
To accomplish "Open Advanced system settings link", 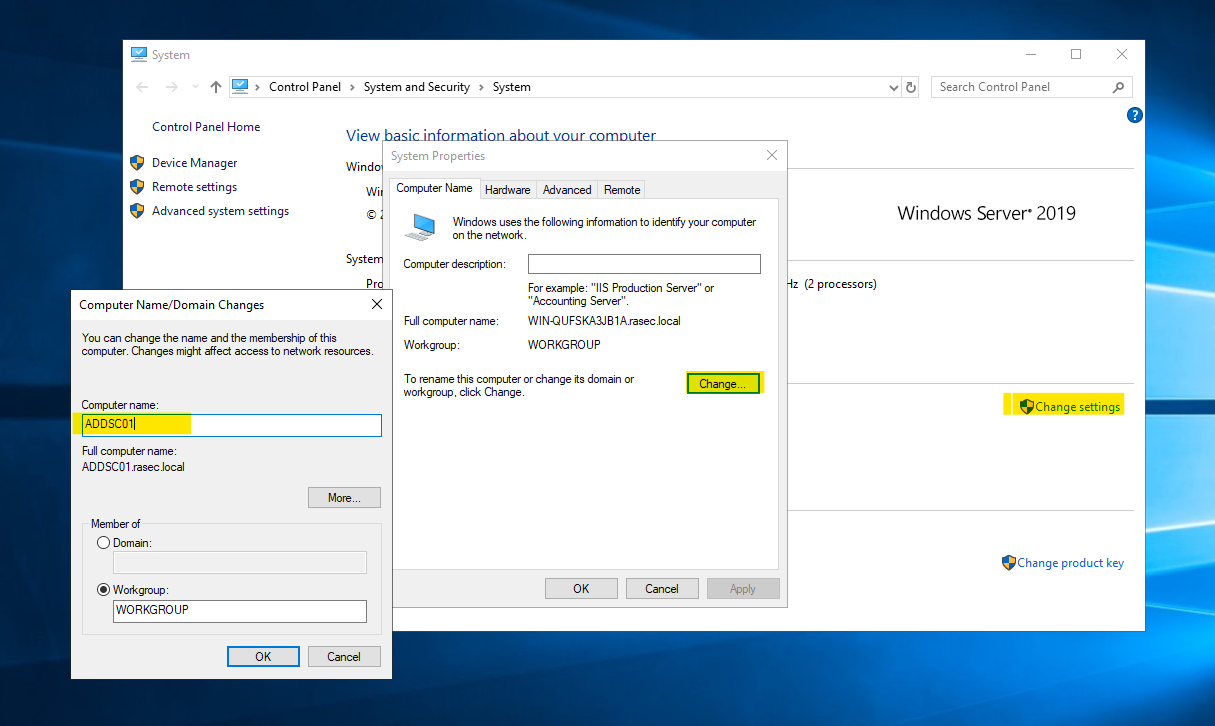I will 220,211.
